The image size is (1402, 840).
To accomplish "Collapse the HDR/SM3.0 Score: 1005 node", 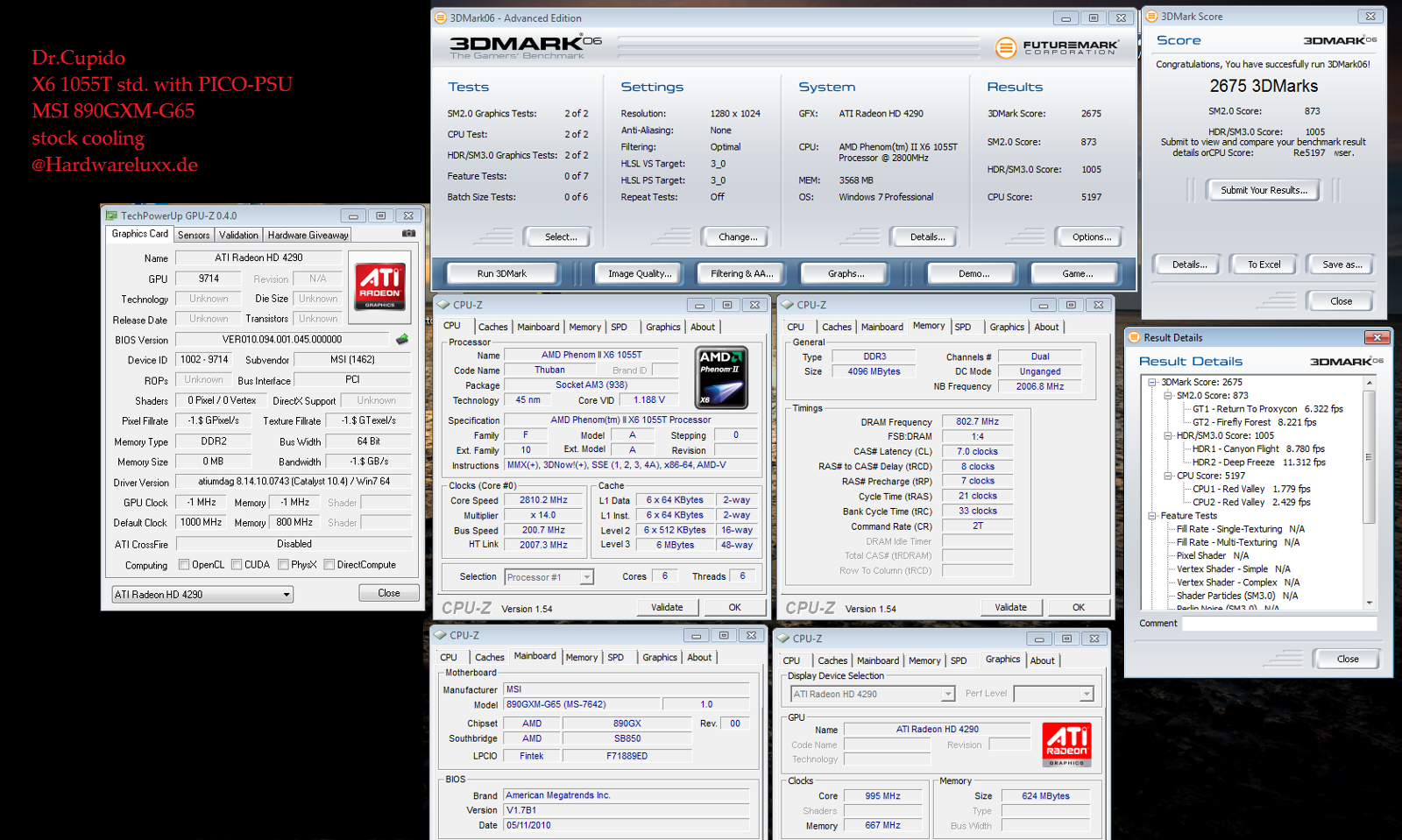I will [x=1168, y=436].
